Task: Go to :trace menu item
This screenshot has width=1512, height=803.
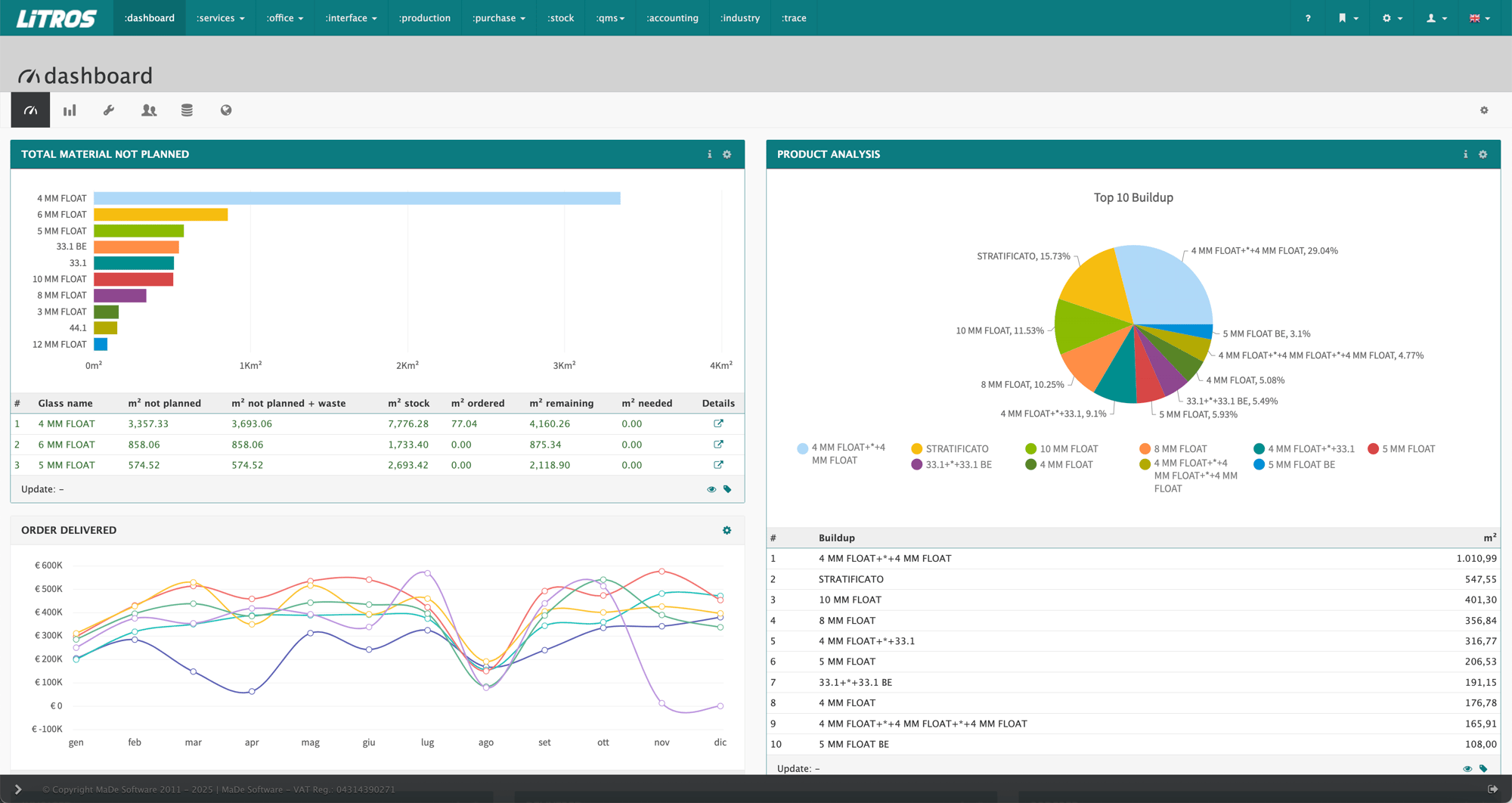Action: [x=793, y=18]
